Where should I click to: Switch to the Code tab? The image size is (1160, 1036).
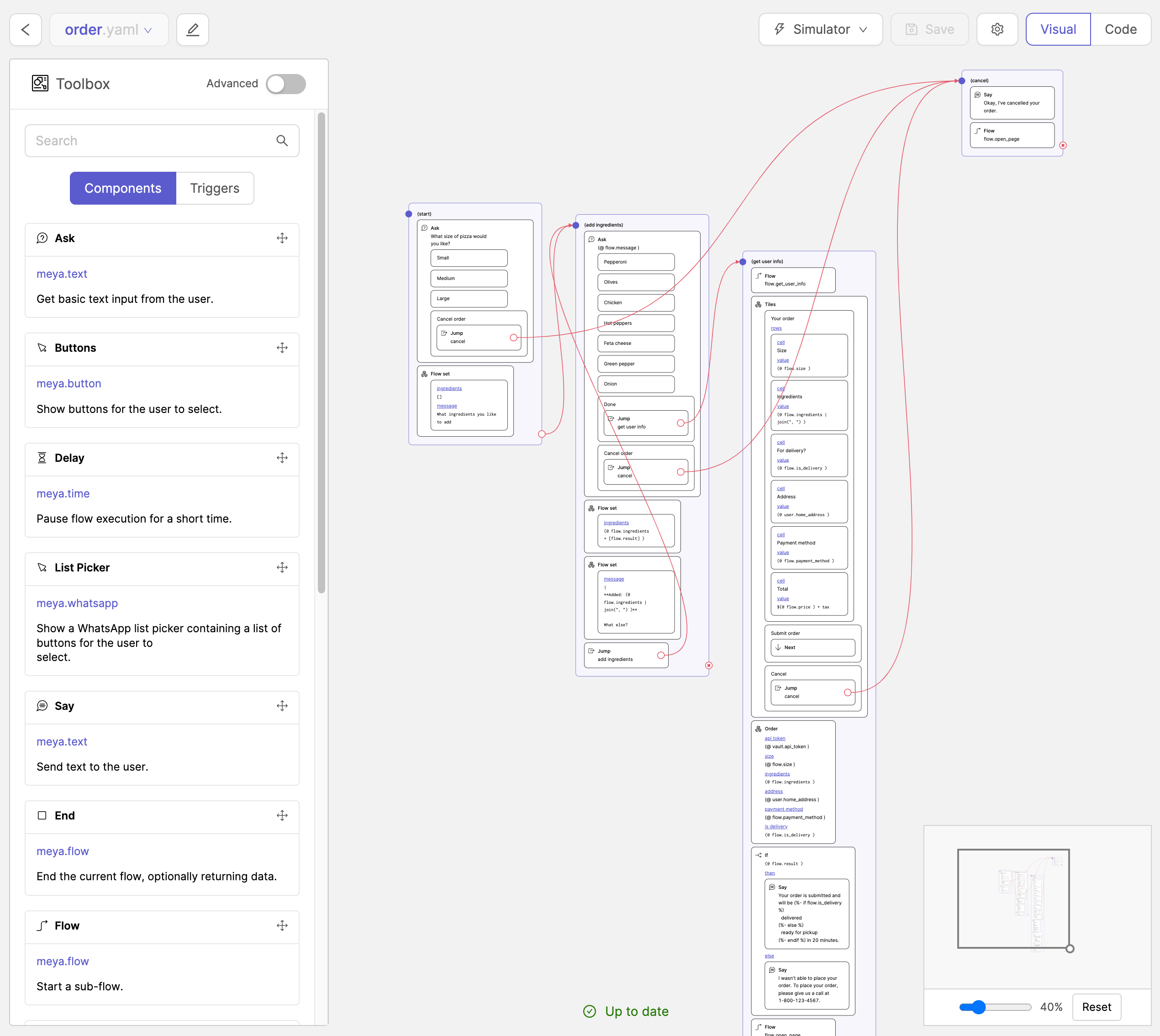tap(1120, 30)
